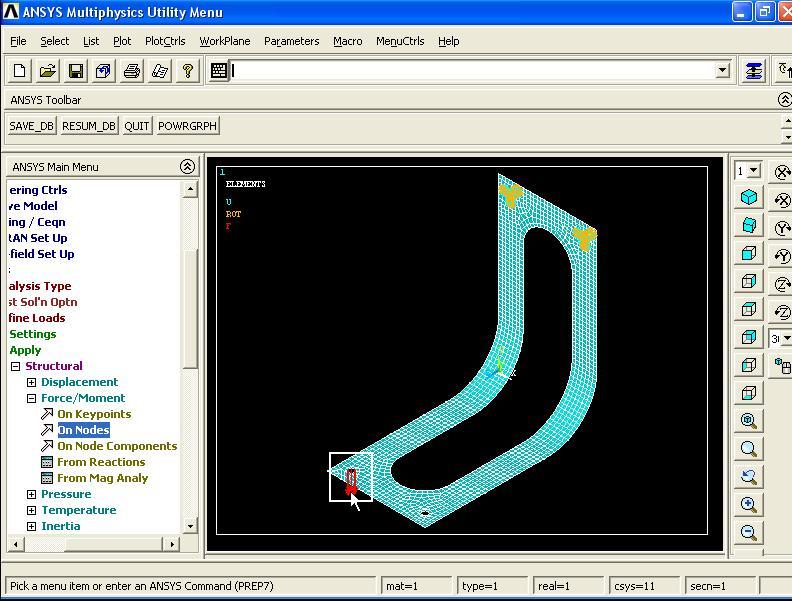Rotate the model about +Y axis

(782, 228)
